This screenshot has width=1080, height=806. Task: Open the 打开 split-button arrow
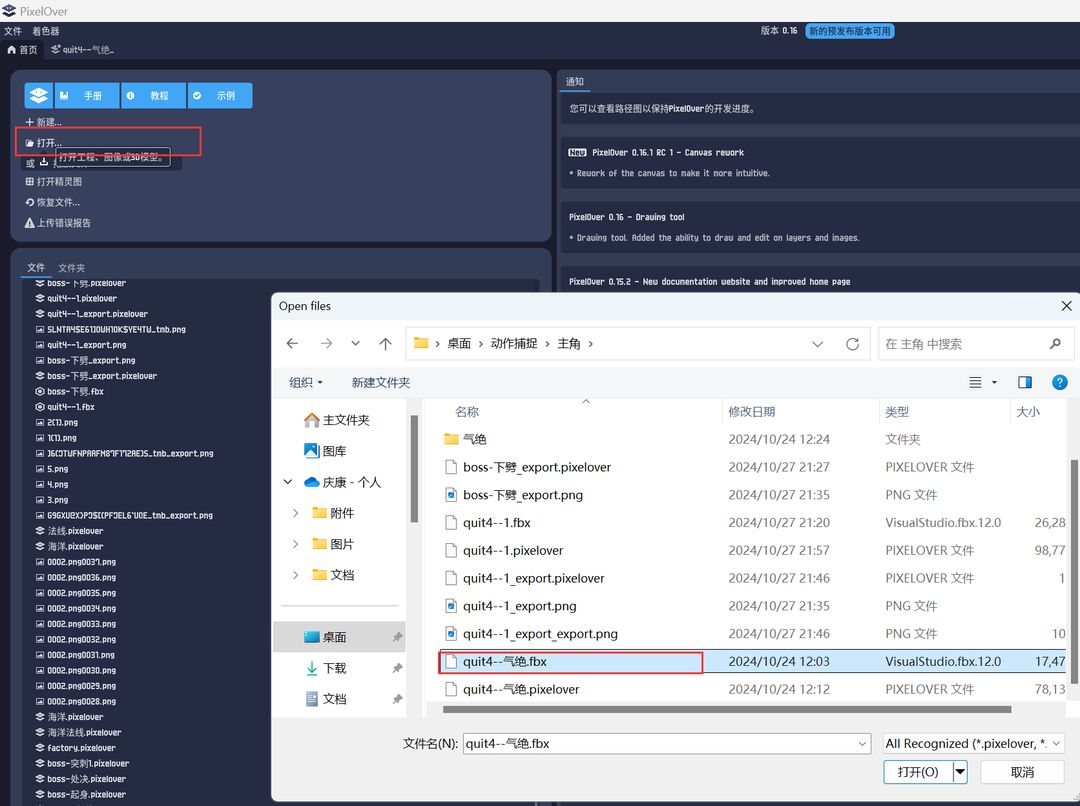961,772
